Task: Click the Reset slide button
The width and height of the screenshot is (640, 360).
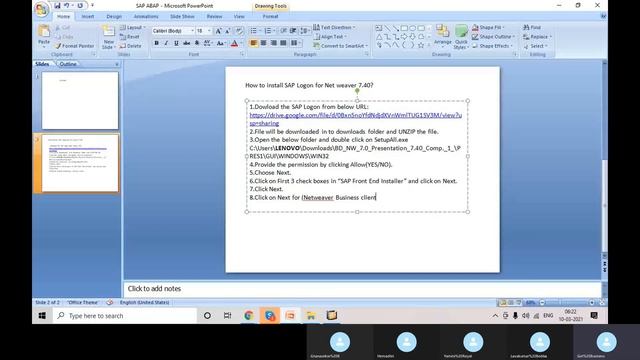Action: click(x=130, y=37)
